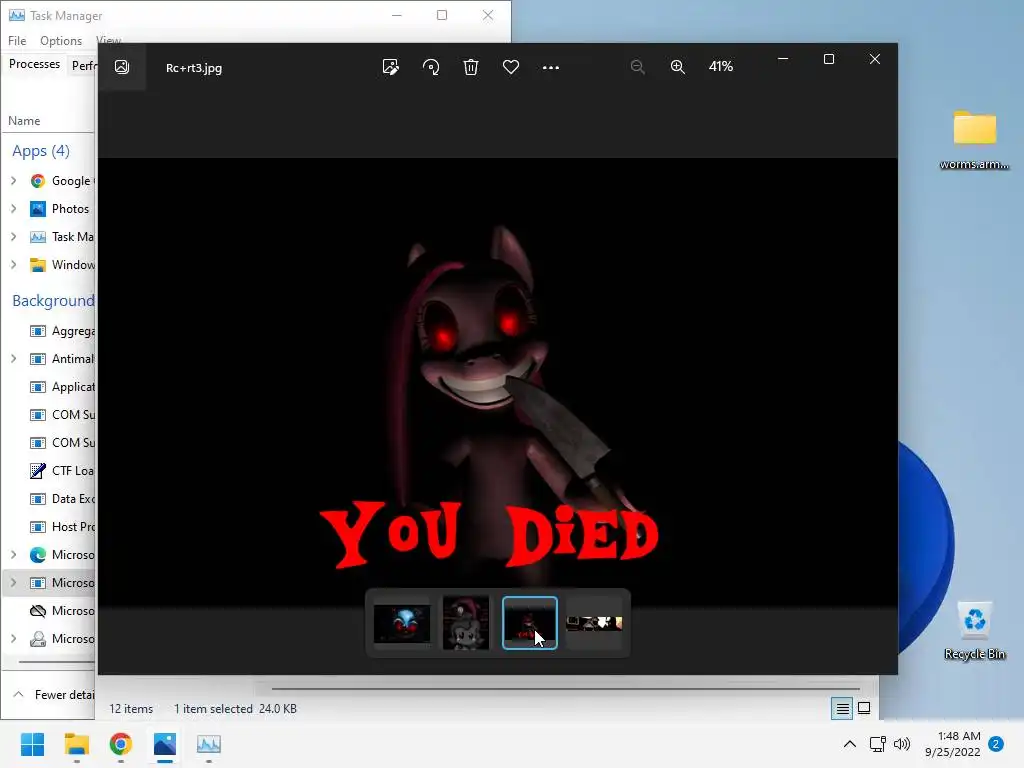Click Fewer details link in Task Manager

point(65,695)
